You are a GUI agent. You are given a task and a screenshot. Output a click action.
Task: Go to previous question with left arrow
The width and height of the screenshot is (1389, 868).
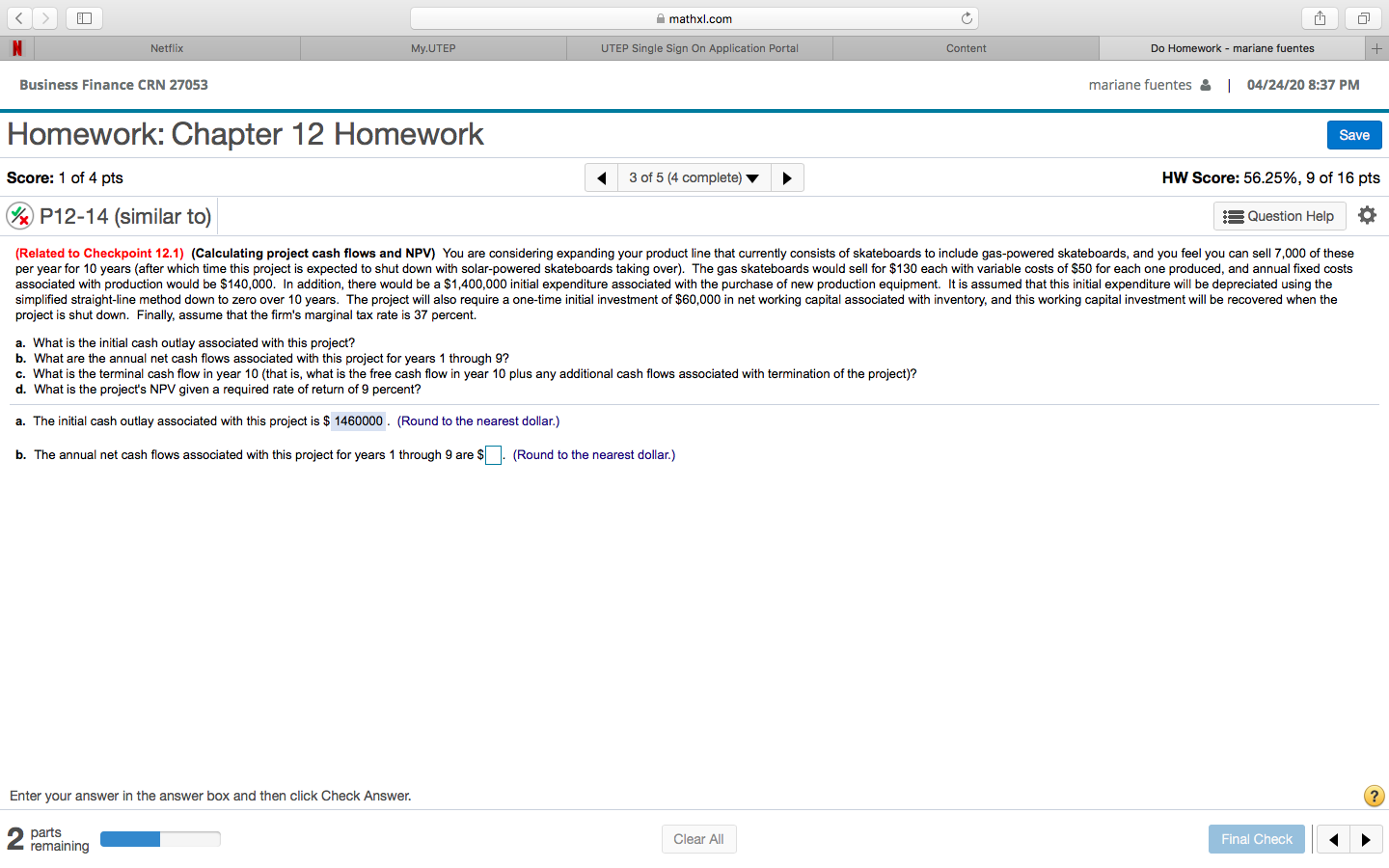[x=600, y=176]
